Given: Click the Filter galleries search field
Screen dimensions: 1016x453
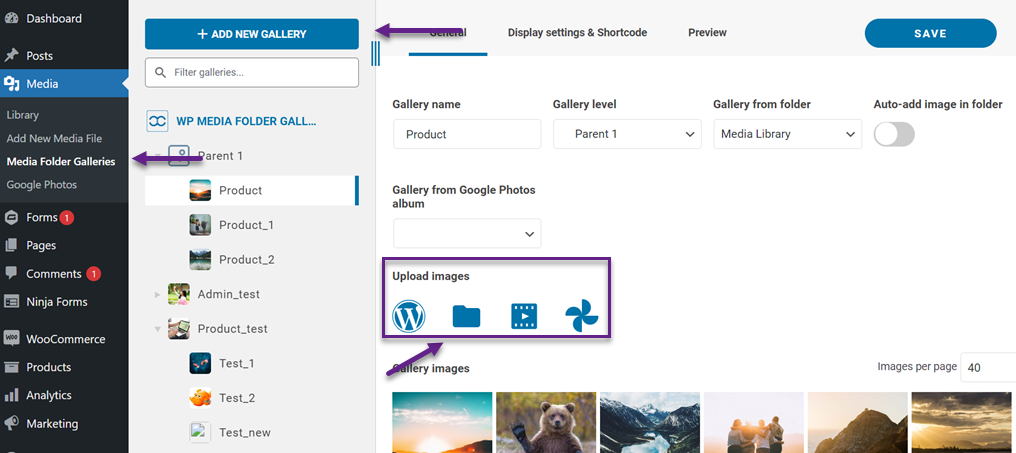Looking at the screenshot, I should 252,72.
